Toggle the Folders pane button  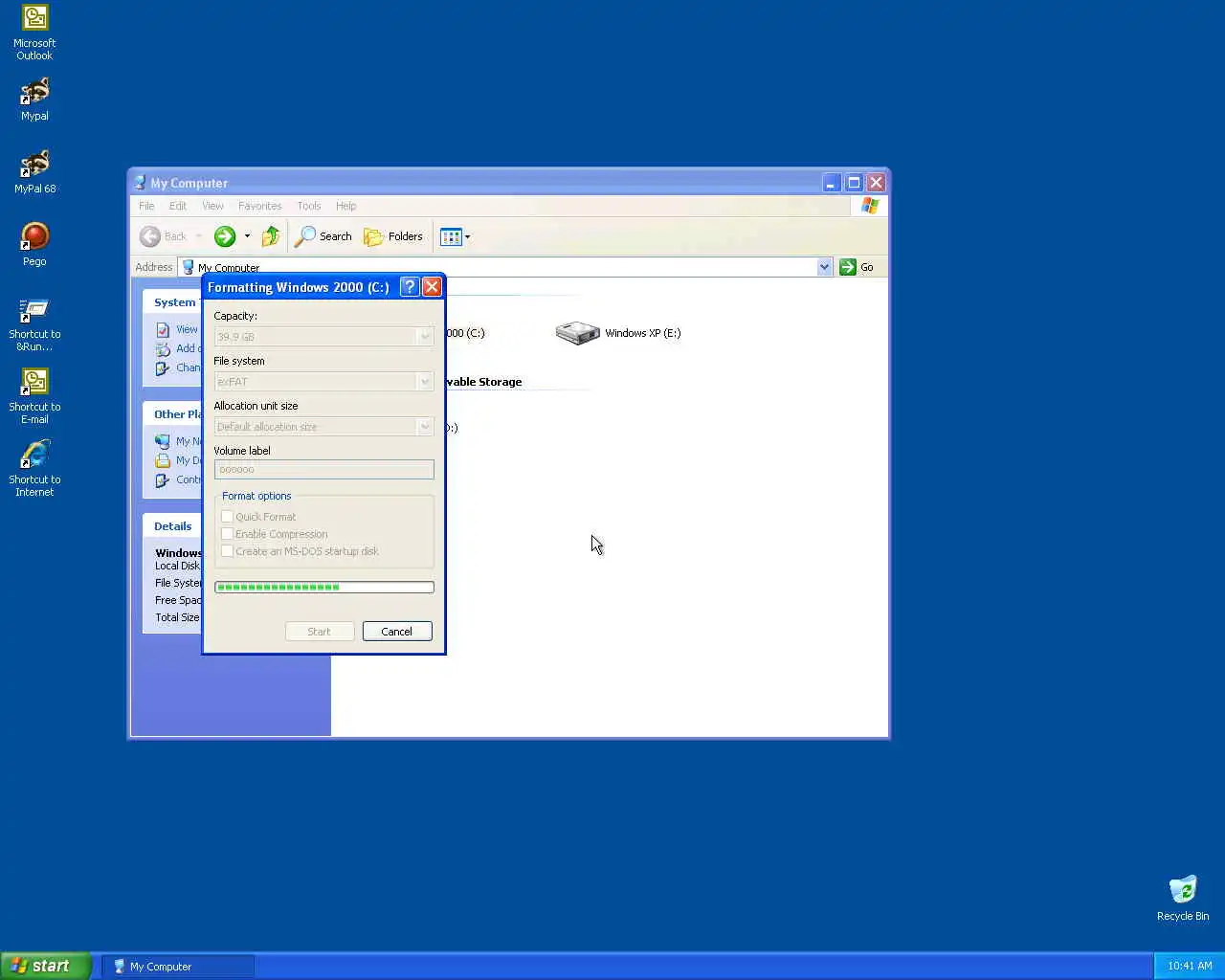pos(393,236)
